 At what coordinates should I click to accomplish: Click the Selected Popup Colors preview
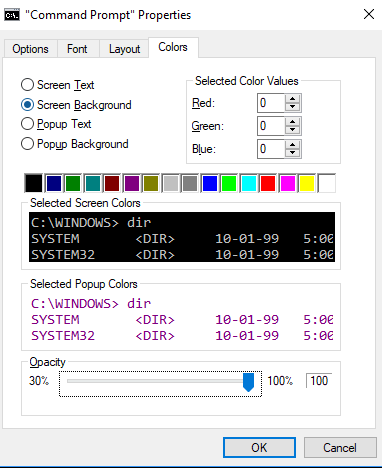(x=182, y=319)
